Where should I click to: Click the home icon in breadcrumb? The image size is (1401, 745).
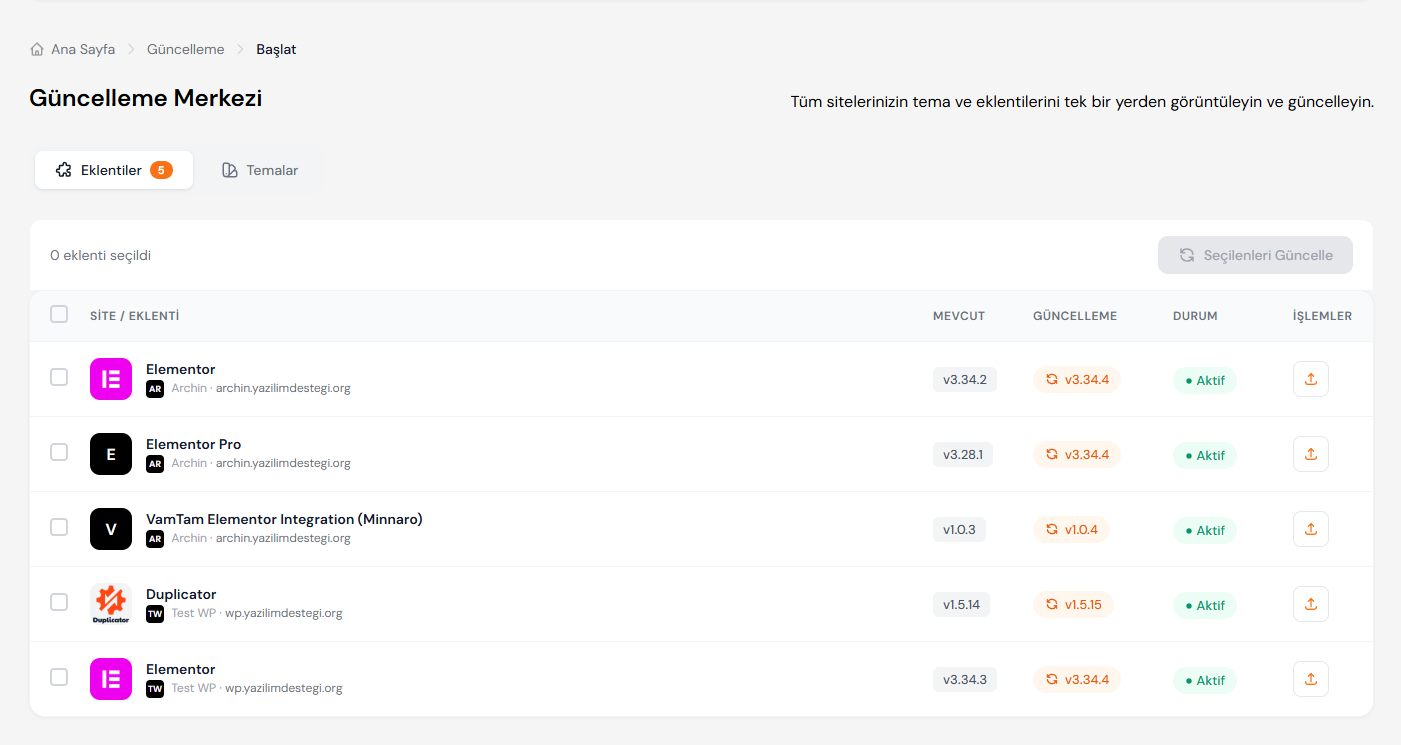[x=37, y=49]
